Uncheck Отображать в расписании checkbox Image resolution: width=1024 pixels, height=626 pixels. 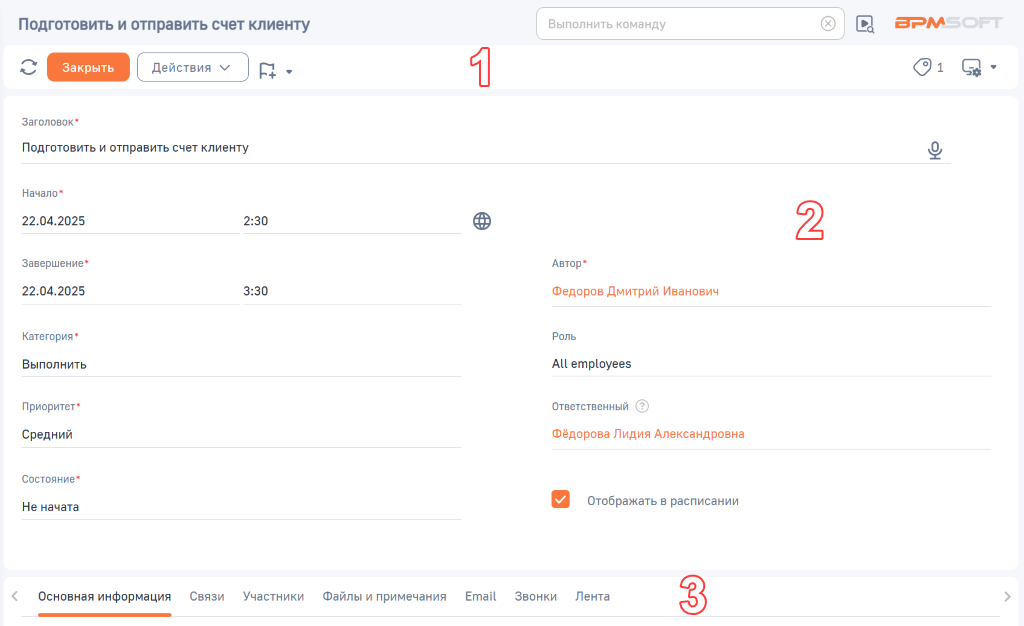coord(560,499)
